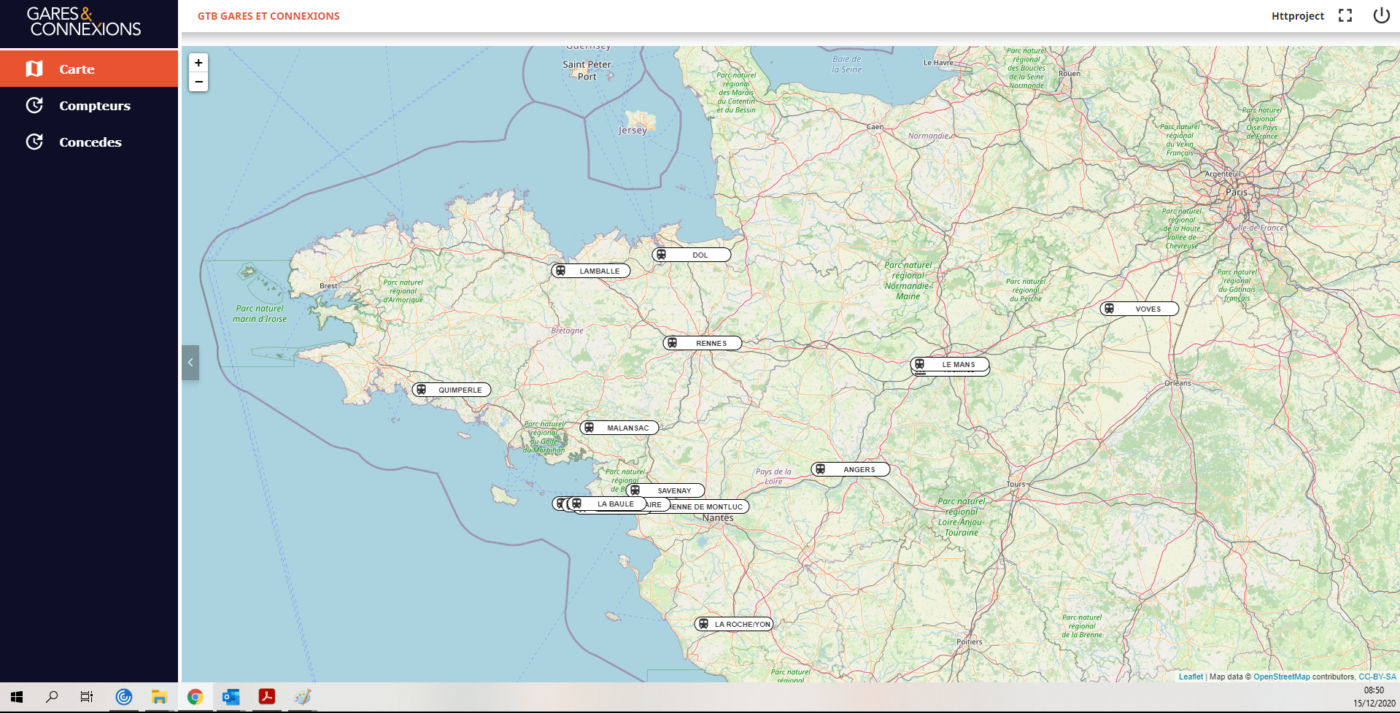Click the Gares & Connexions logo
Image resolution: width=1400 pixels, height=713 pixels.
click(84, 22)
